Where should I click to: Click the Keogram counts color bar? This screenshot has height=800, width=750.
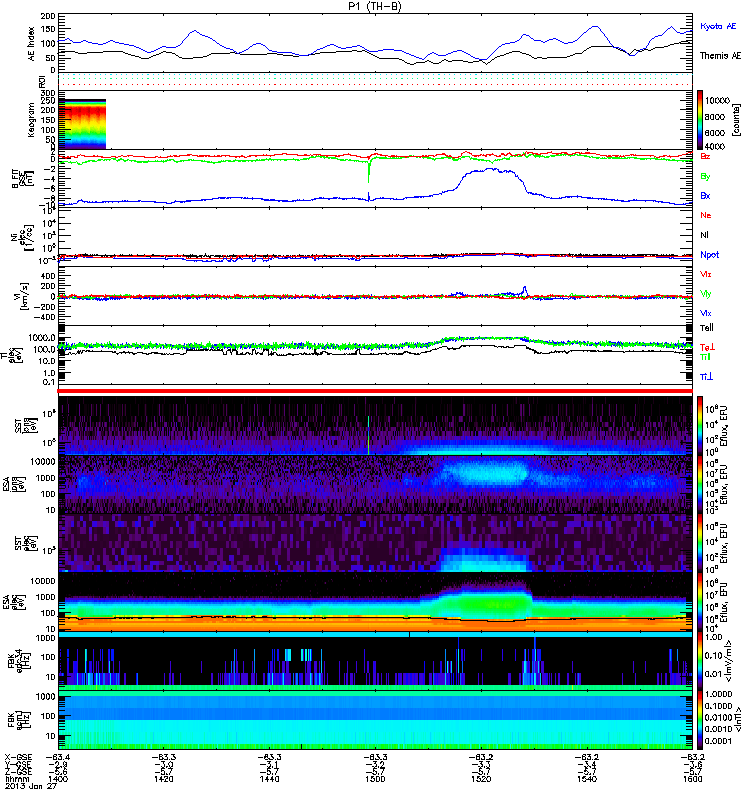click(x=700, y=120)
